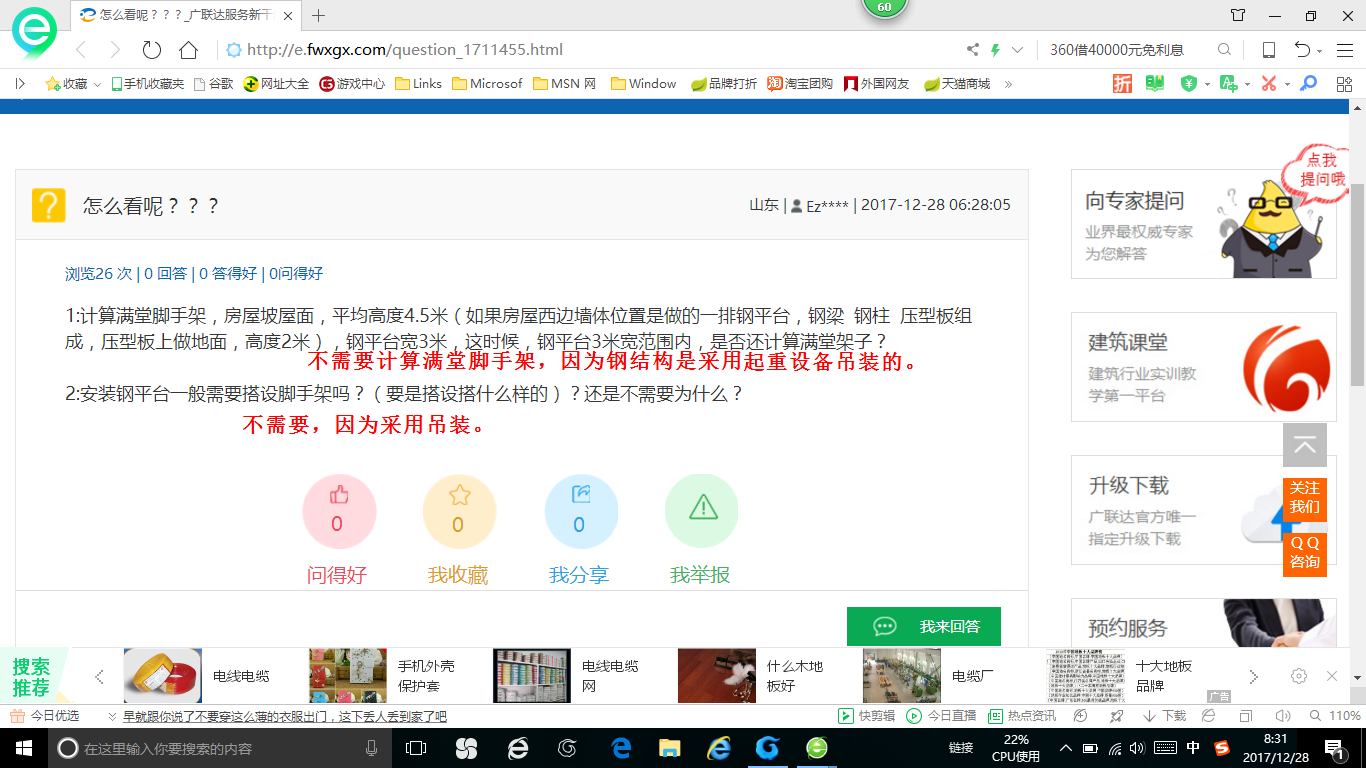
Task: Open the 手机收藏夹 bookmark
Action: coord(147,84)
